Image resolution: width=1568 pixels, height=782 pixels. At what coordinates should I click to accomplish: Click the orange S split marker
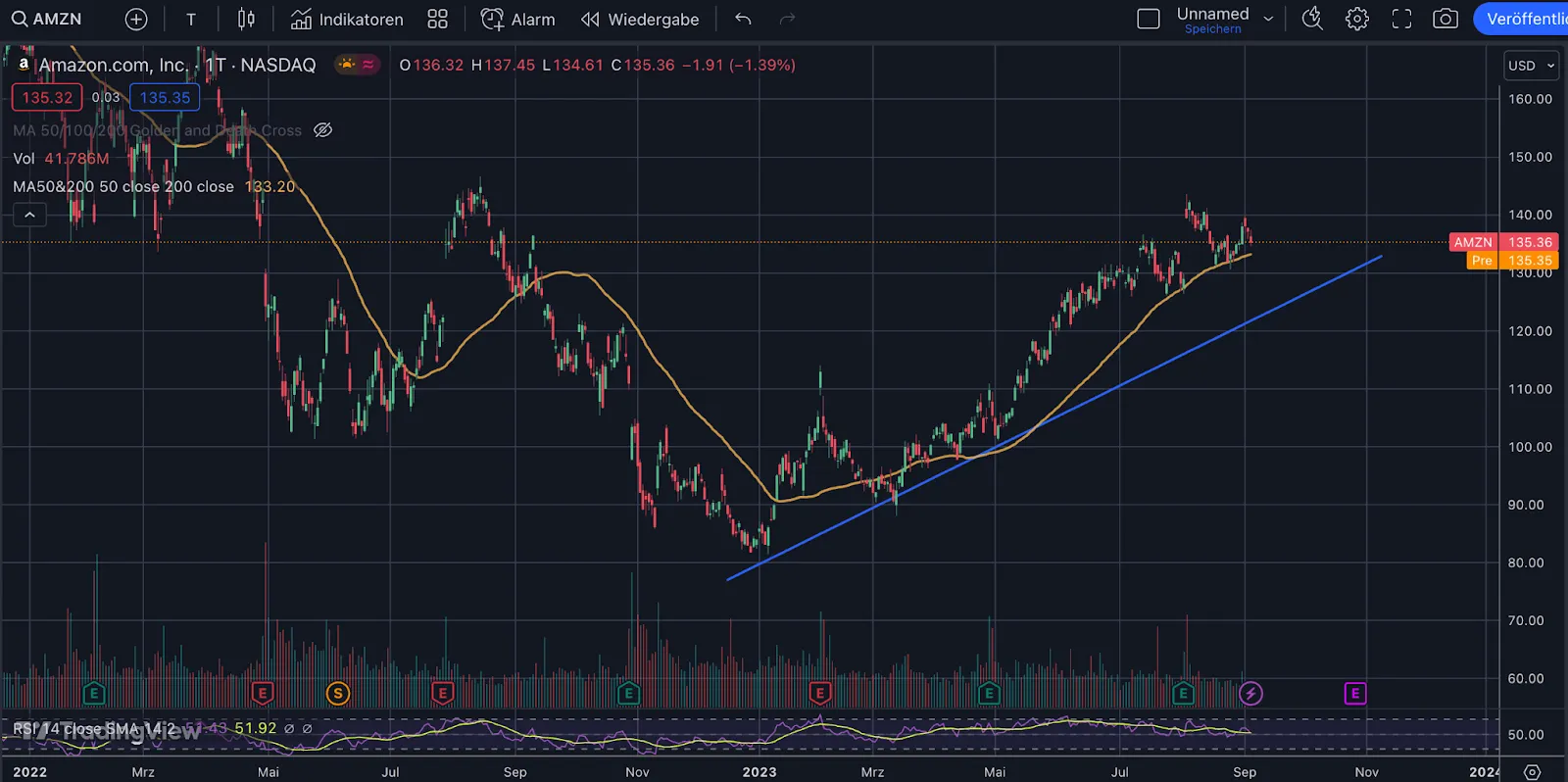(338, 694)
